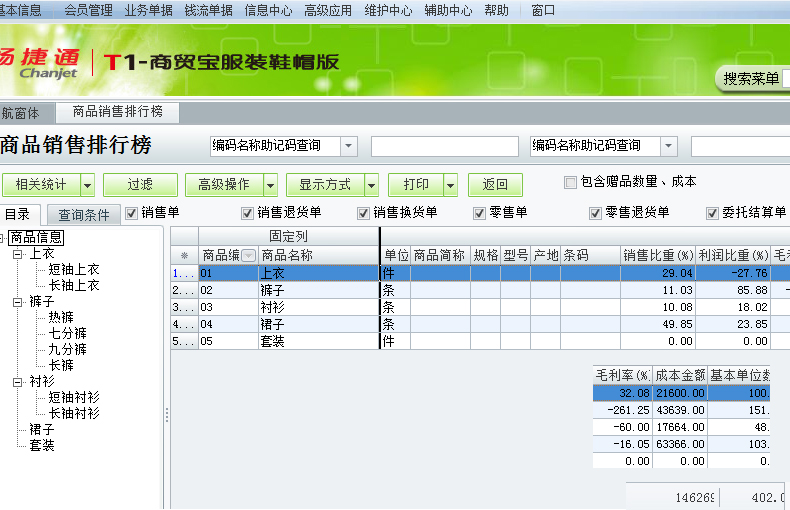Select 热裤 in the tree
This screenshot has width=790, height=510.
click(61, 317)
